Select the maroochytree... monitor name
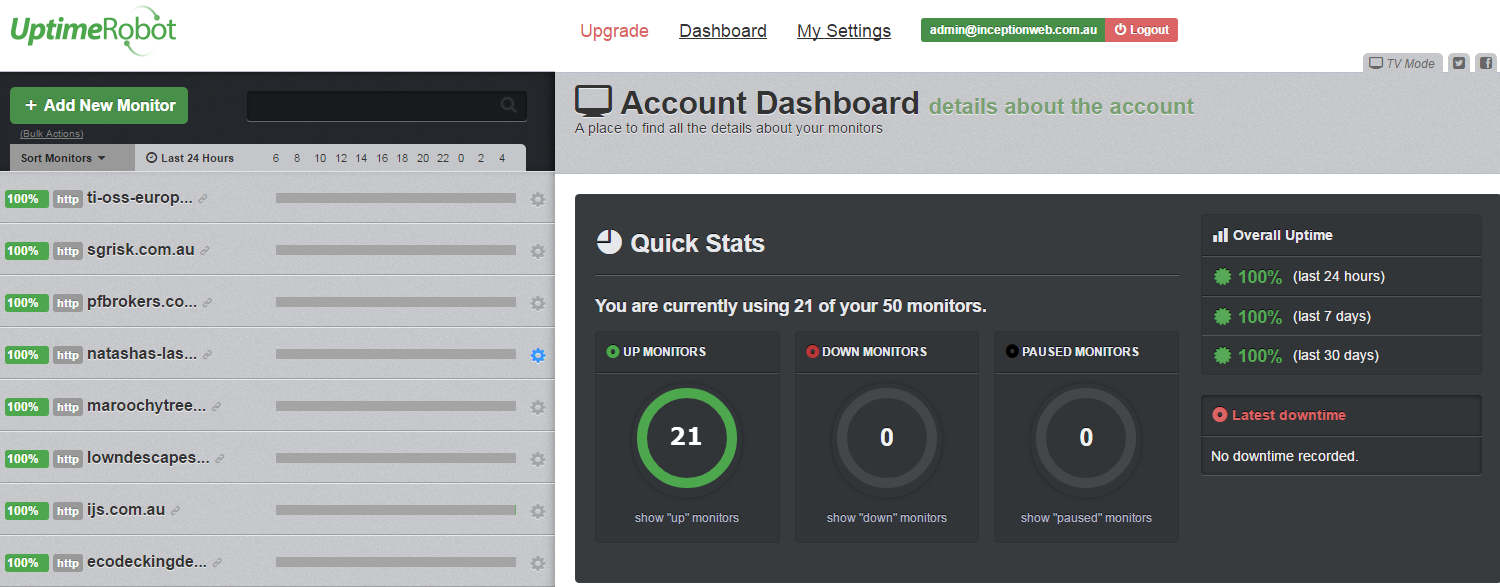Image resolution: width=1500 pixels, height=587 pixels. pos(147,406)
